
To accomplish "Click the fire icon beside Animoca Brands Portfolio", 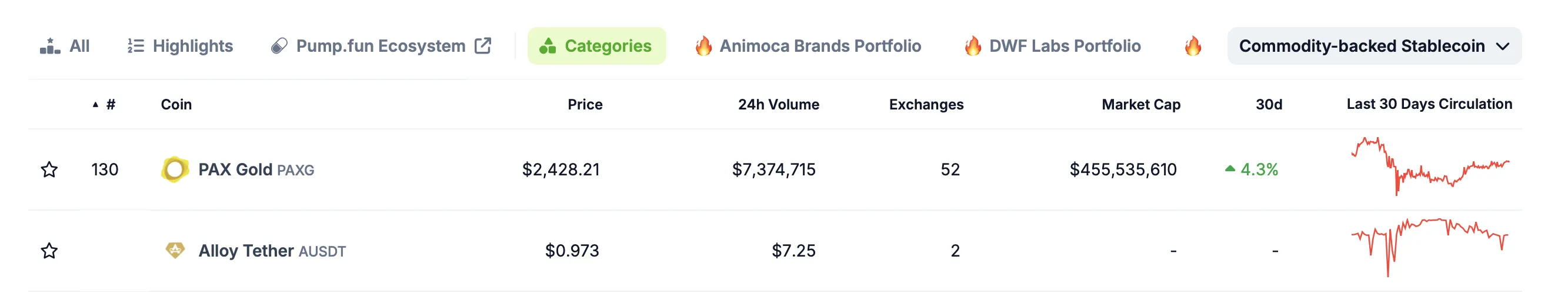I will [x=703, y=46].
